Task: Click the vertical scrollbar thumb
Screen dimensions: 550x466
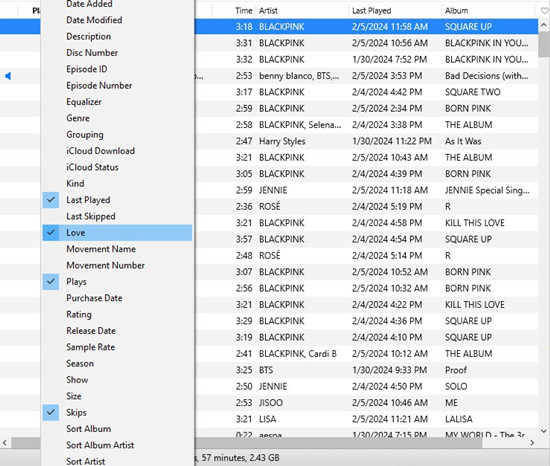Action: click(544, 44)
